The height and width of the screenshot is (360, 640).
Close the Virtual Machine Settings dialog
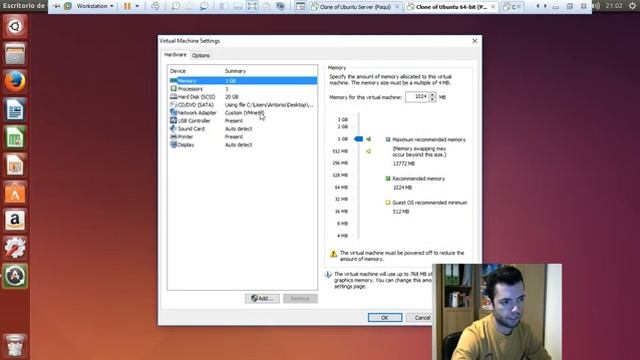(x=475, y=41)
